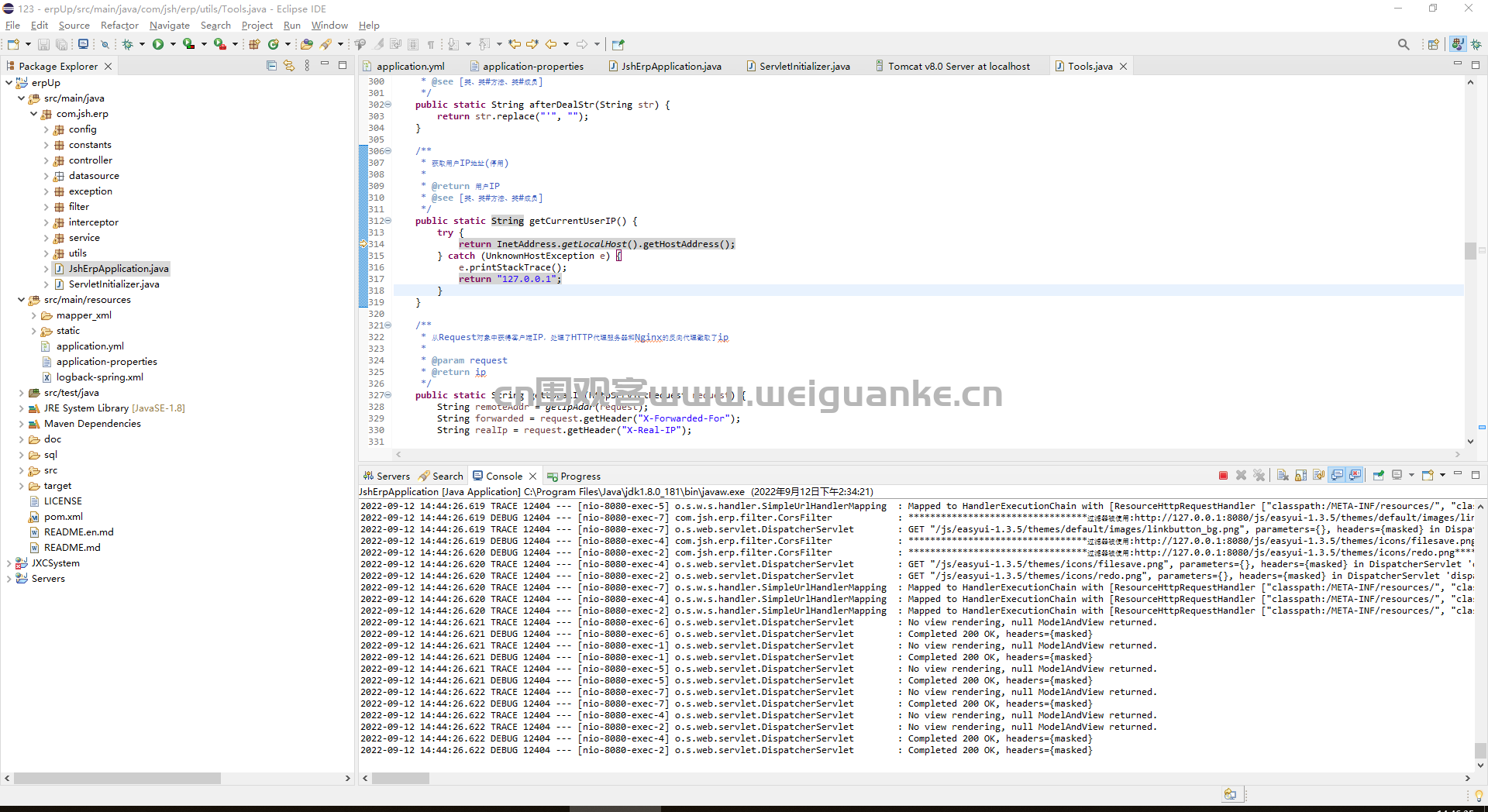Click the tip of the day lightbulb icon
Viewport: 1488px width, 812px height.
tap(1479, 795)
